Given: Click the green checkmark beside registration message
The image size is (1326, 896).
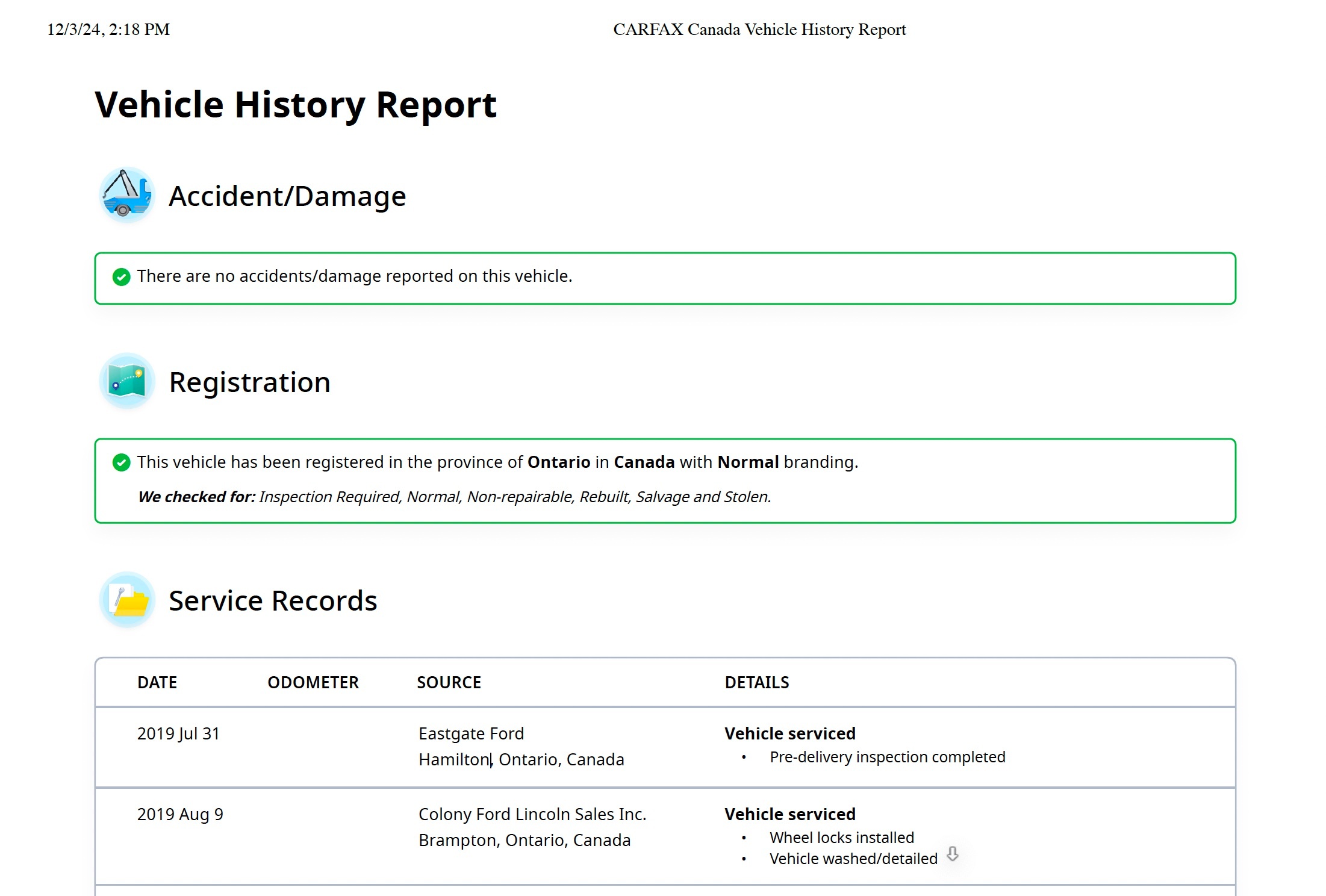Looking at the screenshot, I should pos(122,462).
